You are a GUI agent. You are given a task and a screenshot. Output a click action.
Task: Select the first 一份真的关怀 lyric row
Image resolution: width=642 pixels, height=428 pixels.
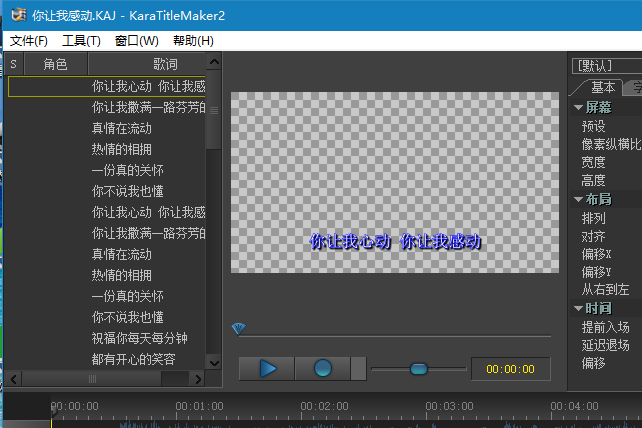coord(106,170)
